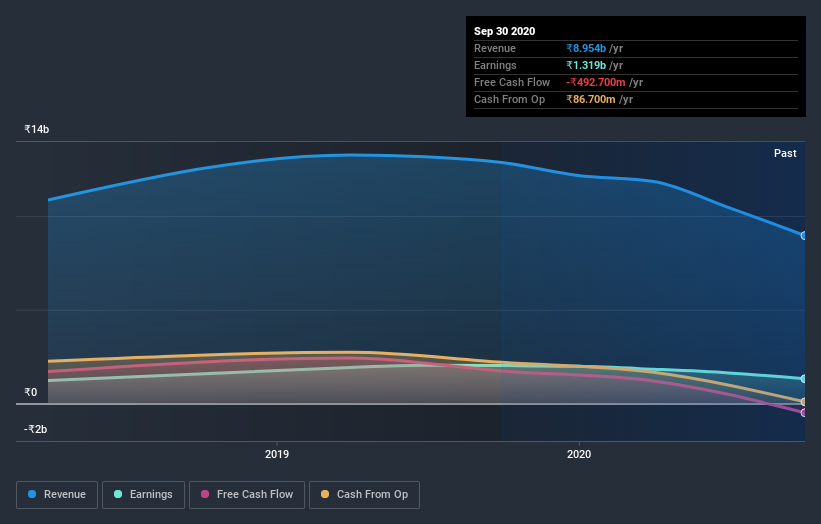Image resolution: width=821 pixels, height=524 pixels.
Task: Select the teal Earnings endpoint marker
Action: tap(804, 378)
